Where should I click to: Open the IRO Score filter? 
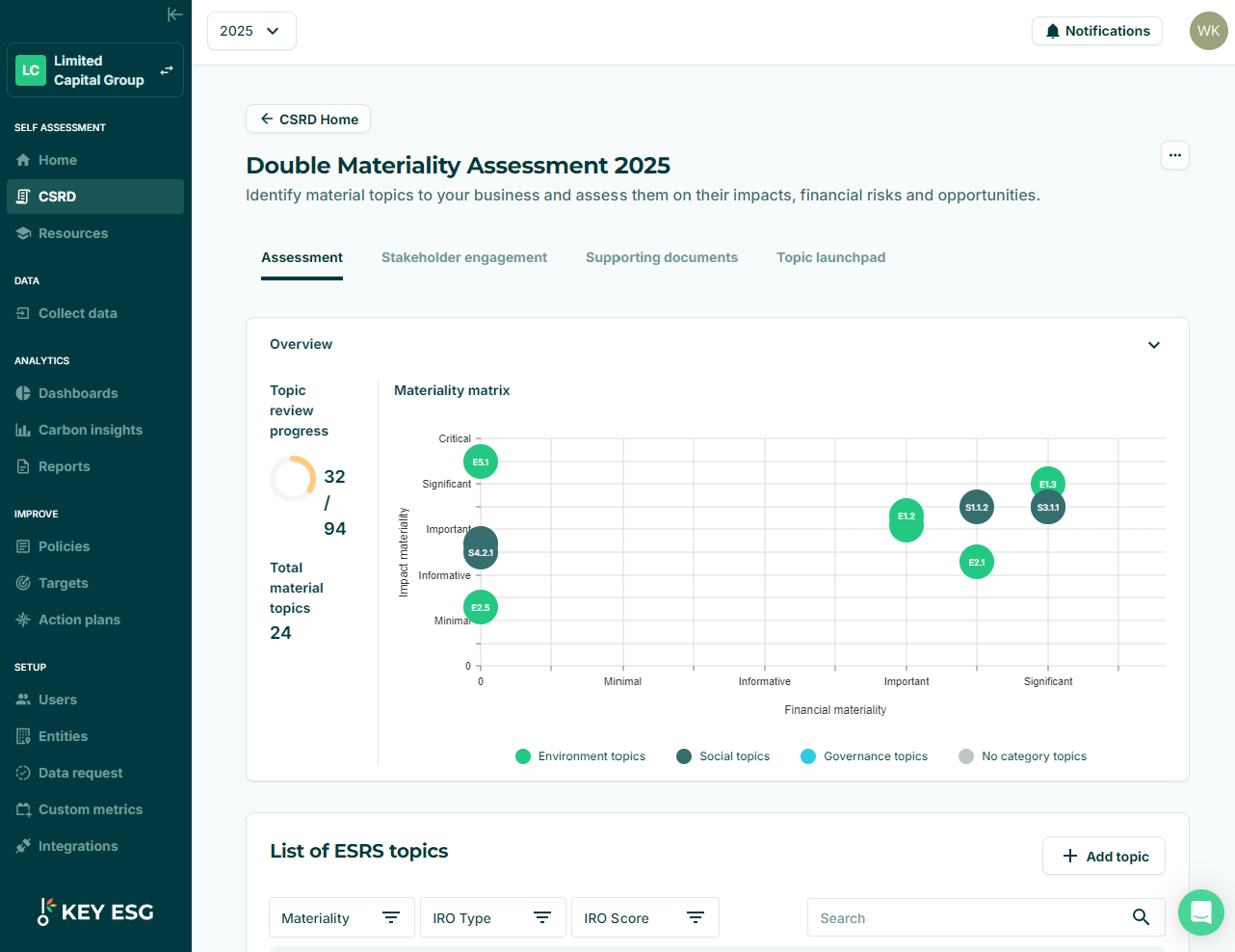pyautogui.click(x=644, y=917)
